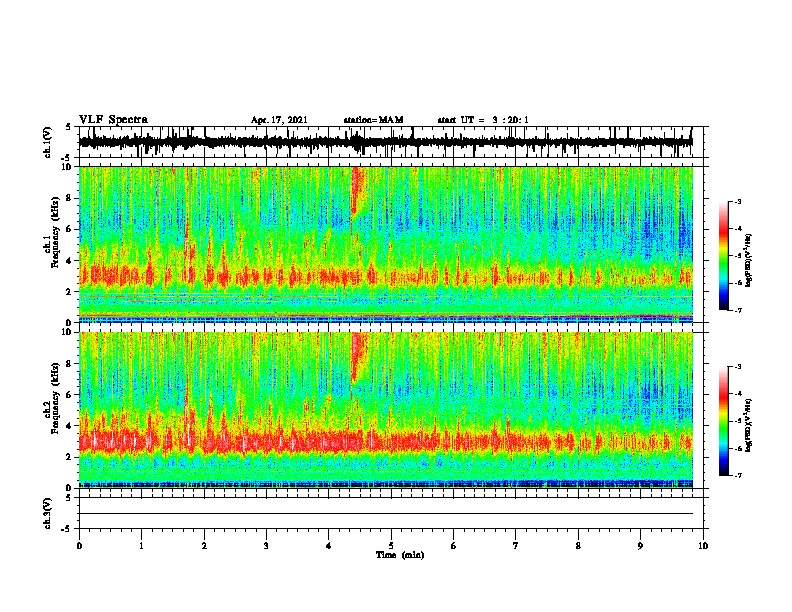This screenshot has width=792, height=612.
Task: Click the ch.2 spectrogram color bar
Action: (724, 421)
